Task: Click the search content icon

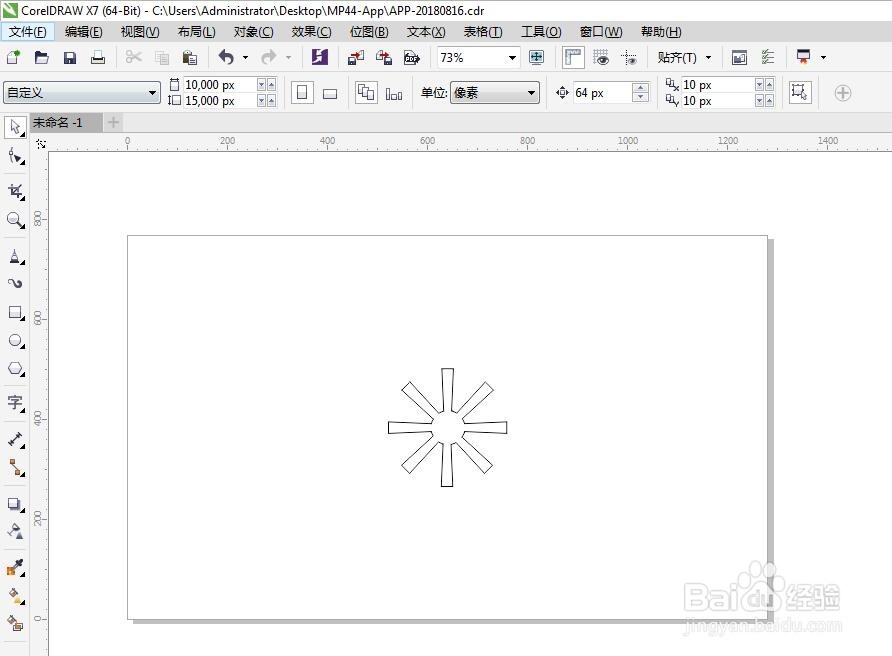Action: tap(319, 57)
